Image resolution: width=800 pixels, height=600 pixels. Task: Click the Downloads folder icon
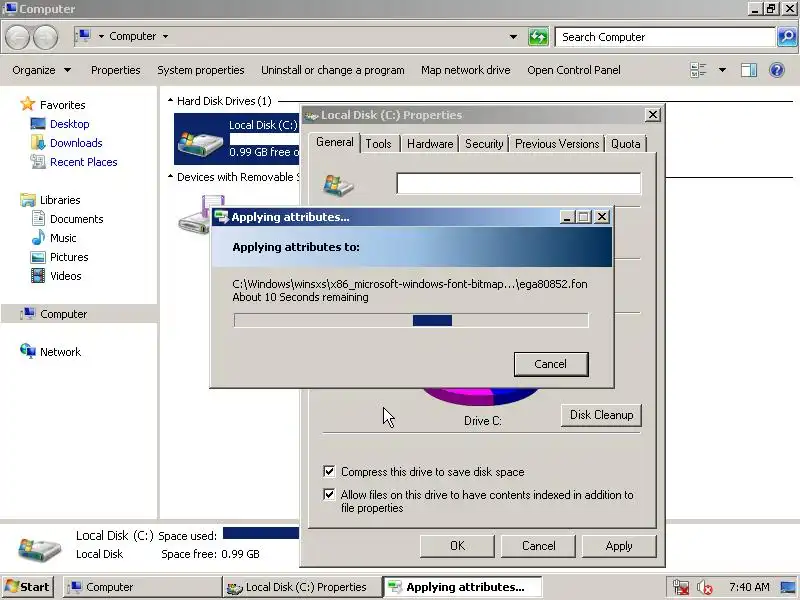click(x=38, y=143)
